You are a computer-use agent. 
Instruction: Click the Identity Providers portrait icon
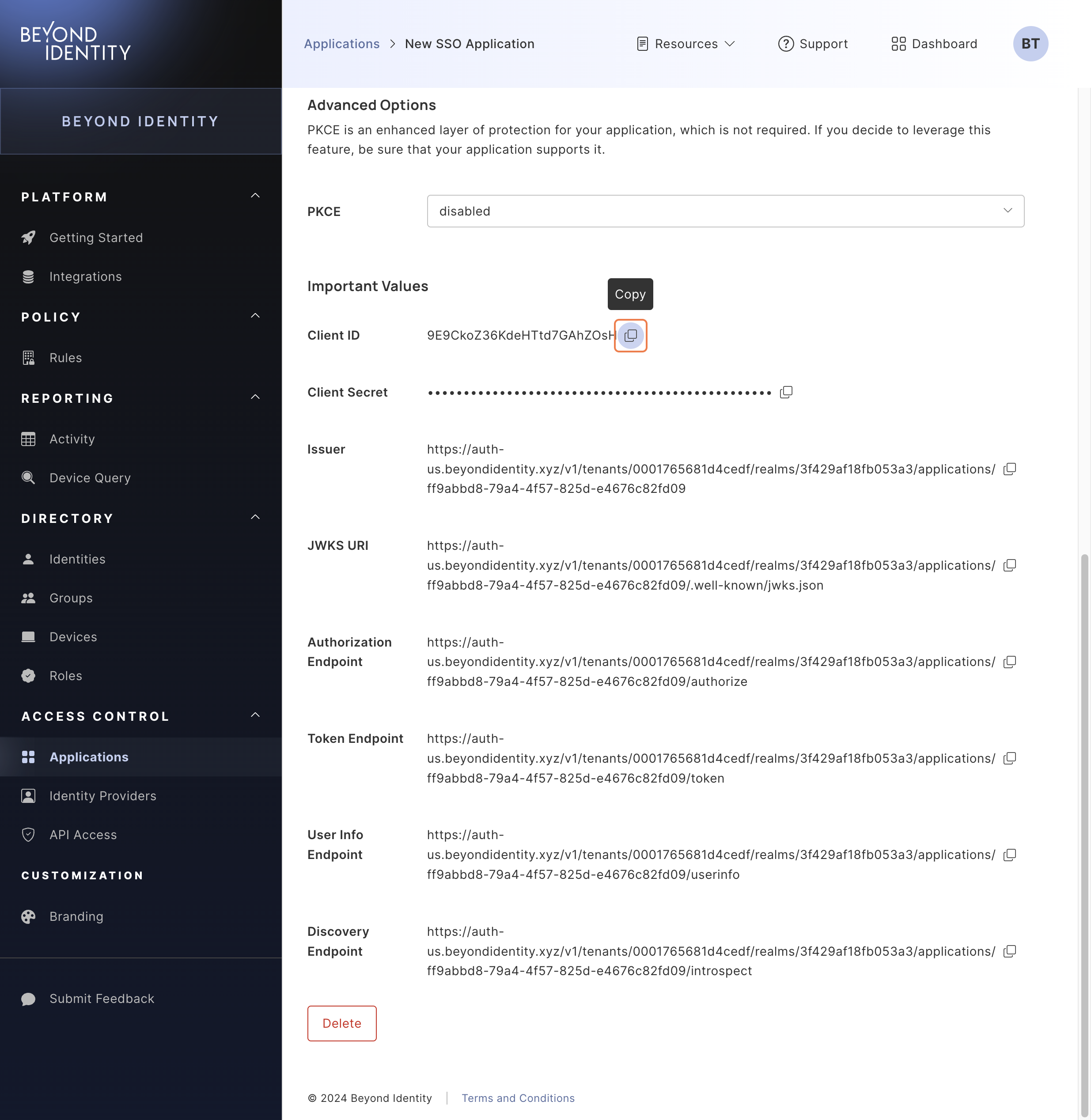tap(28, 796)
